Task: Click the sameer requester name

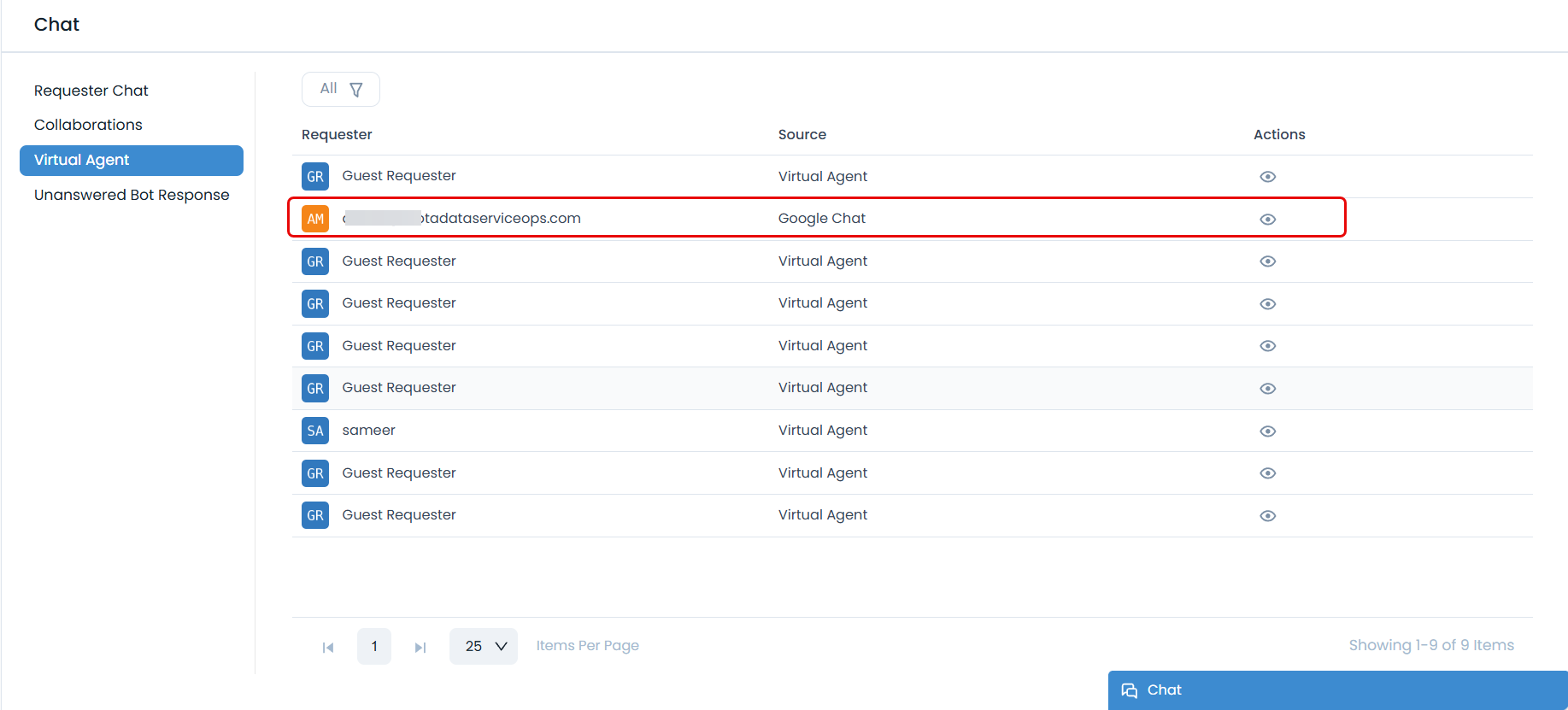Action: pos(368,431)
